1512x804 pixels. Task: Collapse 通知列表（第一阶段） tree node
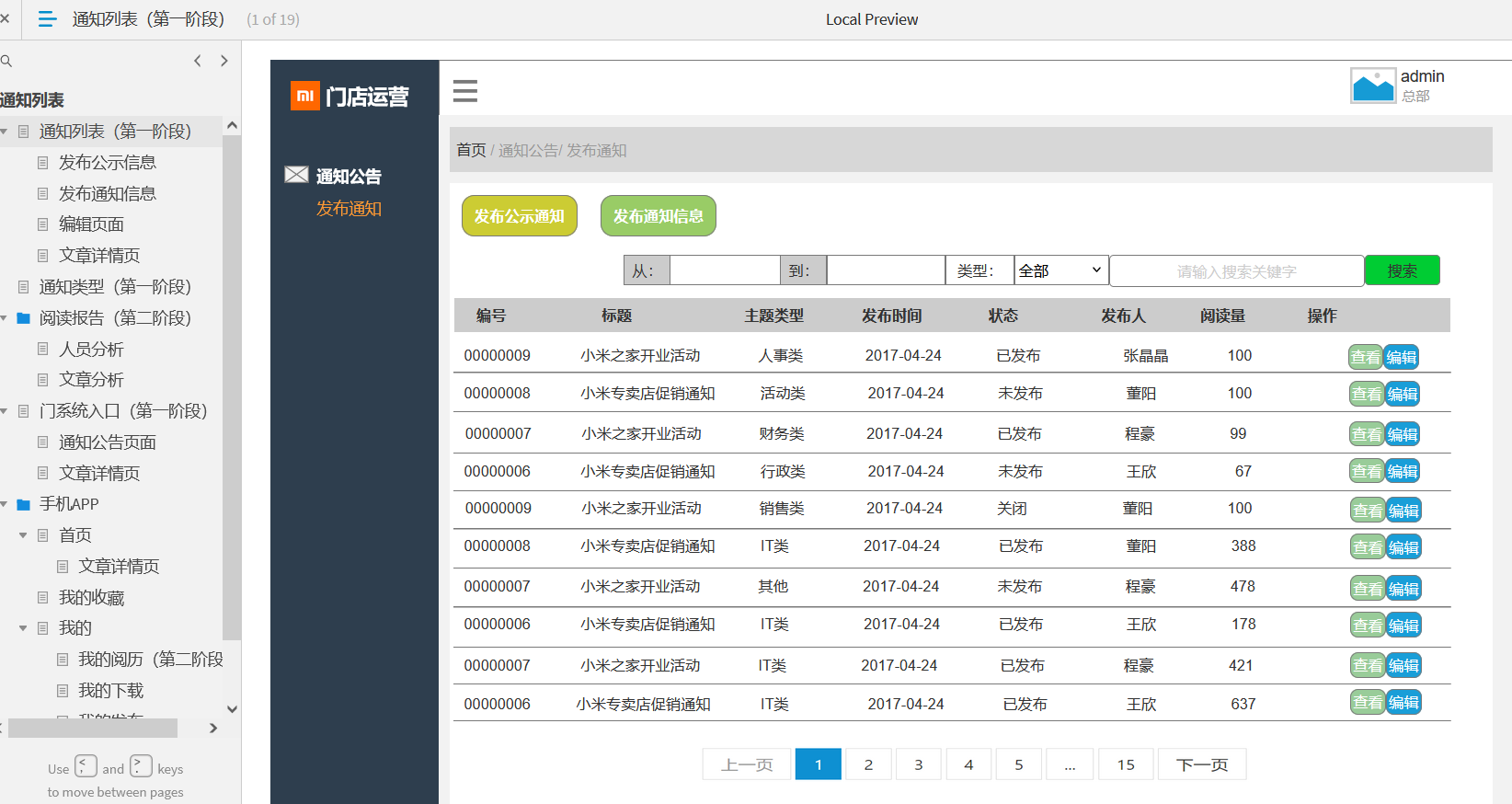tap(5, 132)
